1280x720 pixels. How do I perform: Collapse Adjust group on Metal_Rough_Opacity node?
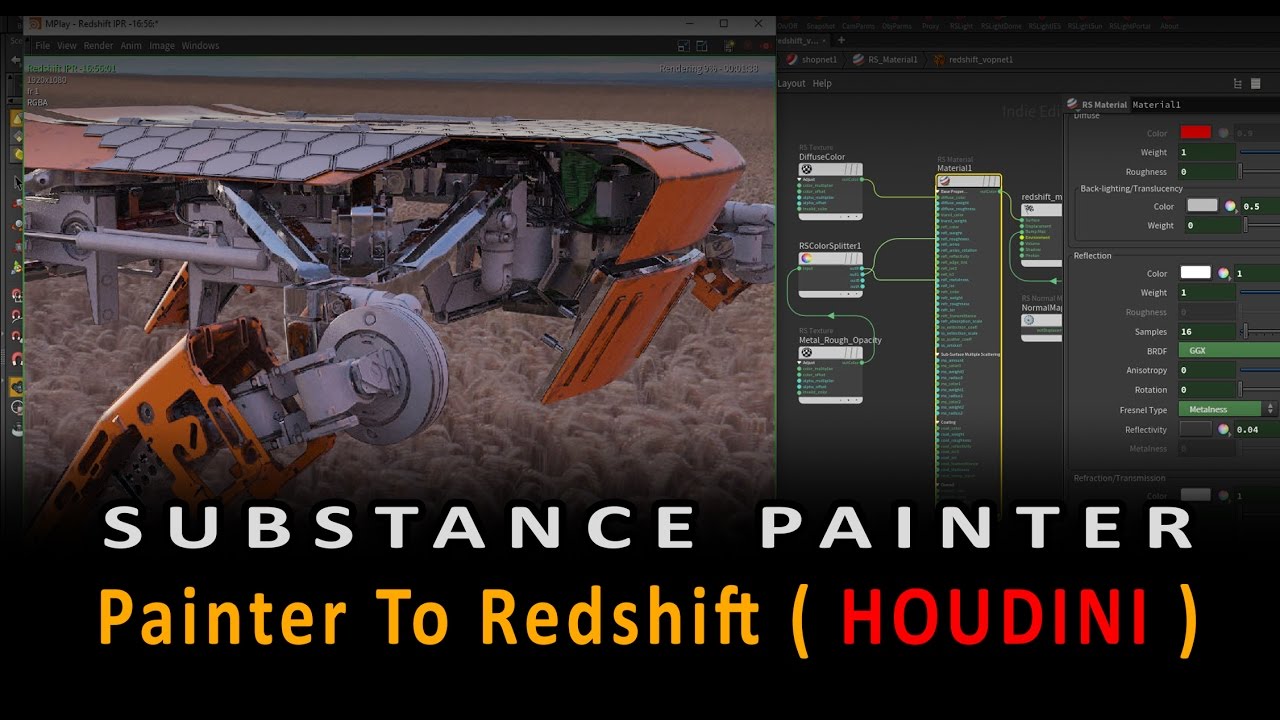tap(801, 362)
